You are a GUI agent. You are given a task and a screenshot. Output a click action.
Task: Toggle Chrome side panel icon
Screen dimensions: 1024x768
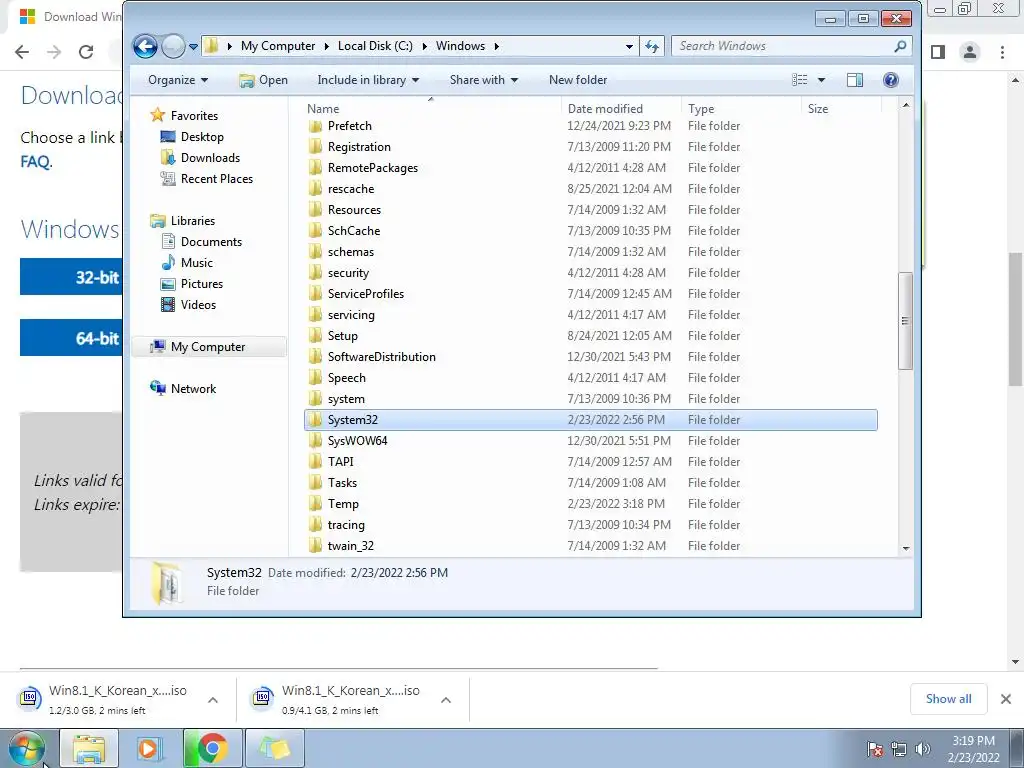pyautogui.click(x=938, y=52)
